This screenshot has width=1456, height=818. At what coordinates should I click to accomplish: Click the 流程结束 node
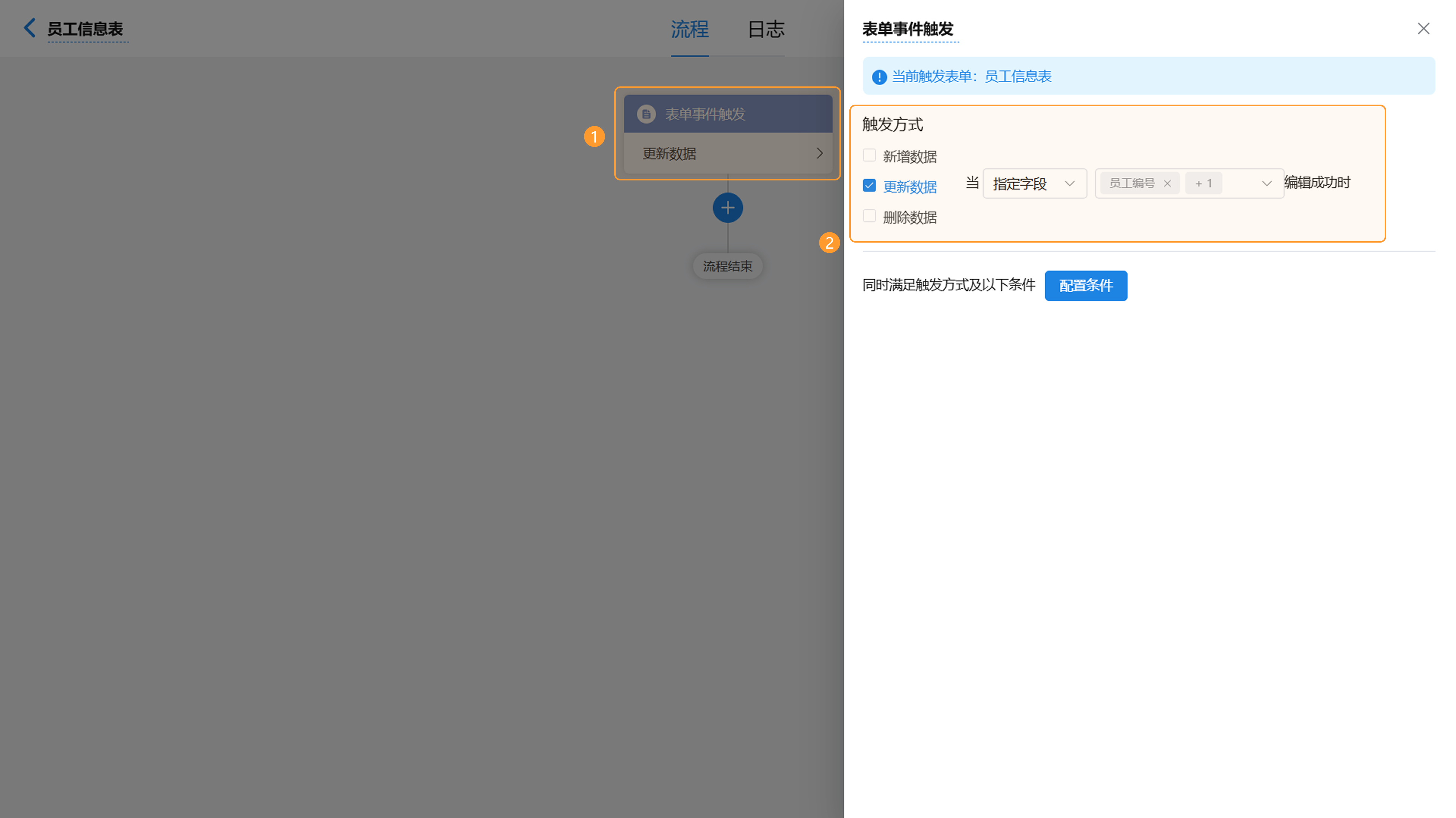coord(728,266)
